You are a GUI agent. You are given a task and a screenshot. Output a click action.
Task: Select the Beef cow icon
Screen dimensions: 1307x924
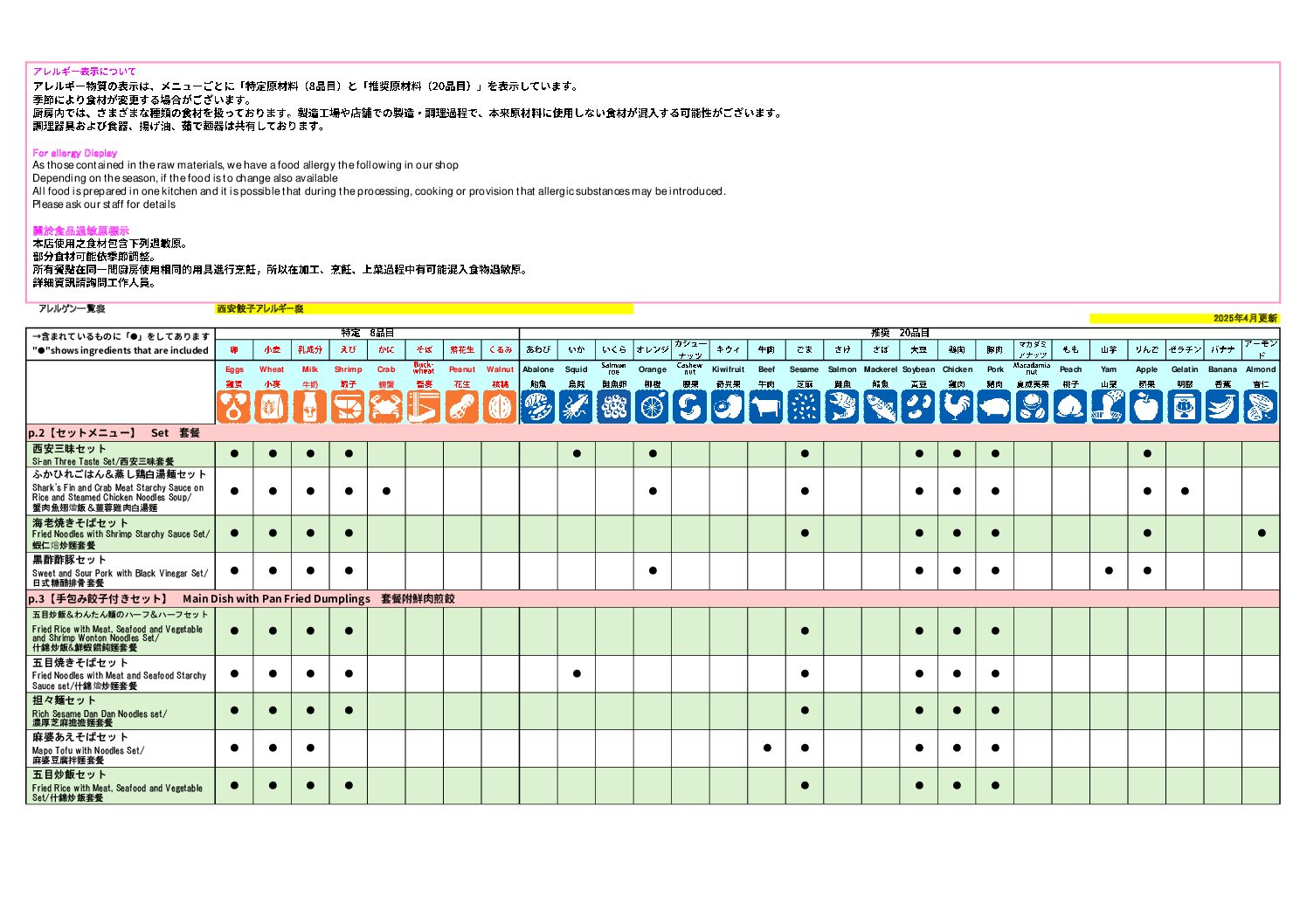pos(766,407)
